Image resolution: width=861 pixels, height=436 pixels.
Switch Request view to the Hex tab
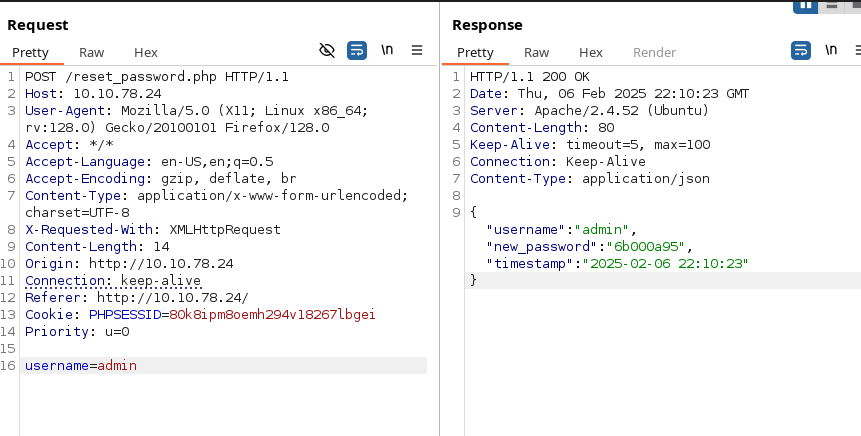pyautogui.click(x=146, y=53)
